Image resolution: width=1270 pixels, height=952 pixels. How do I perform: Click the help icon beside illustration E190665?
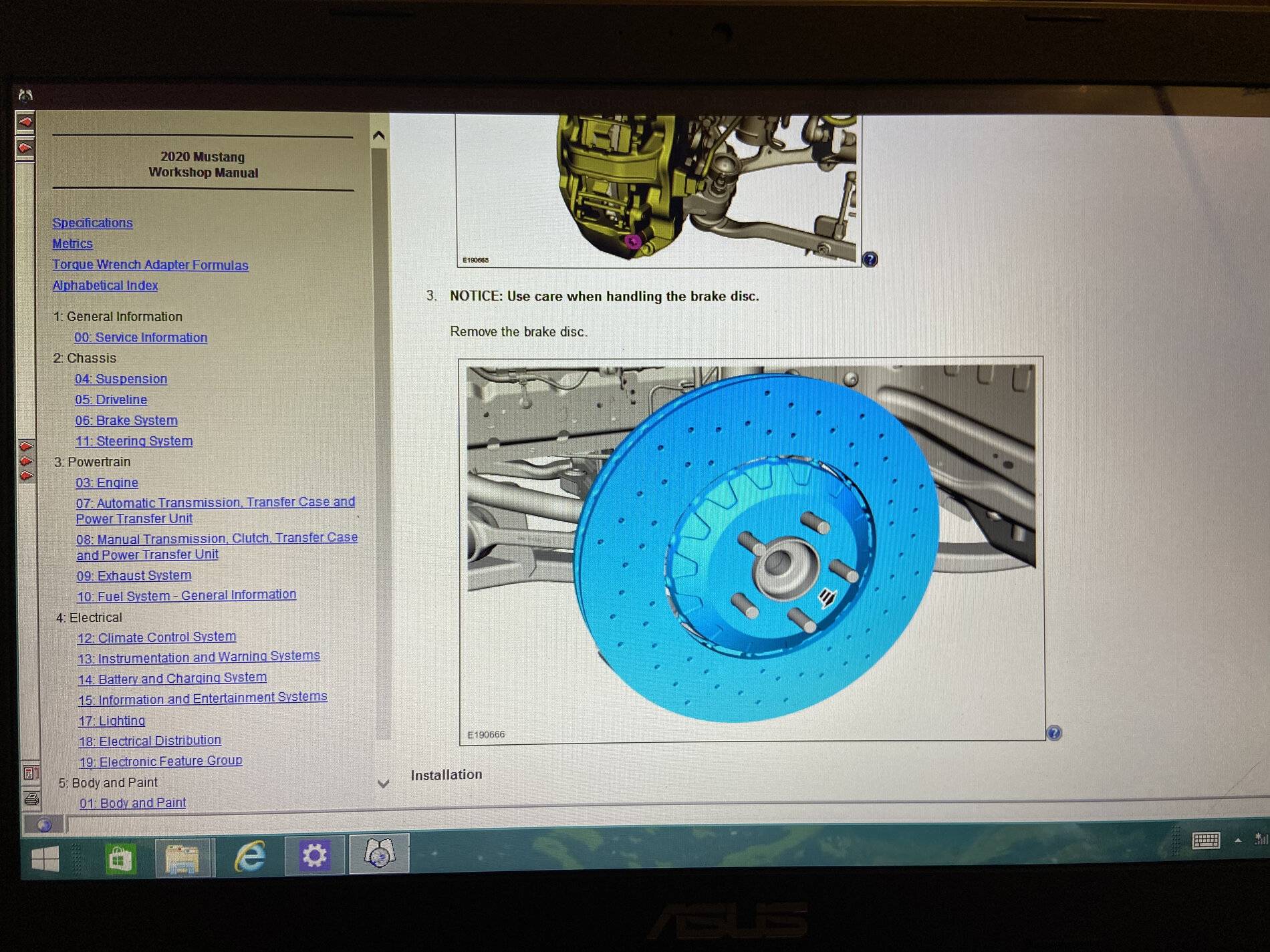pos(870,259)
